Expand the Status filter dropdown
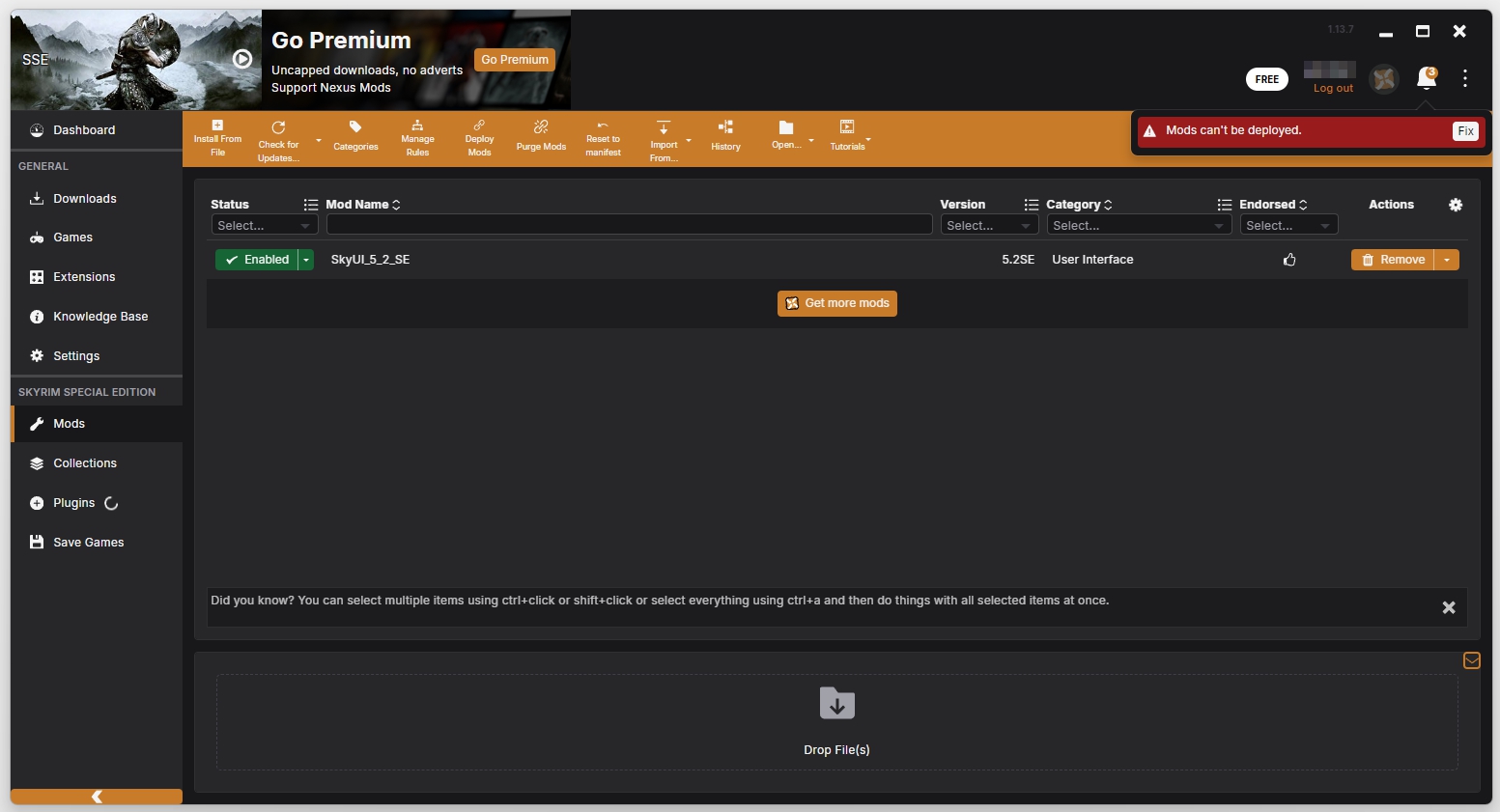Viewport: 1500px width, 812px height. [264, 225]
